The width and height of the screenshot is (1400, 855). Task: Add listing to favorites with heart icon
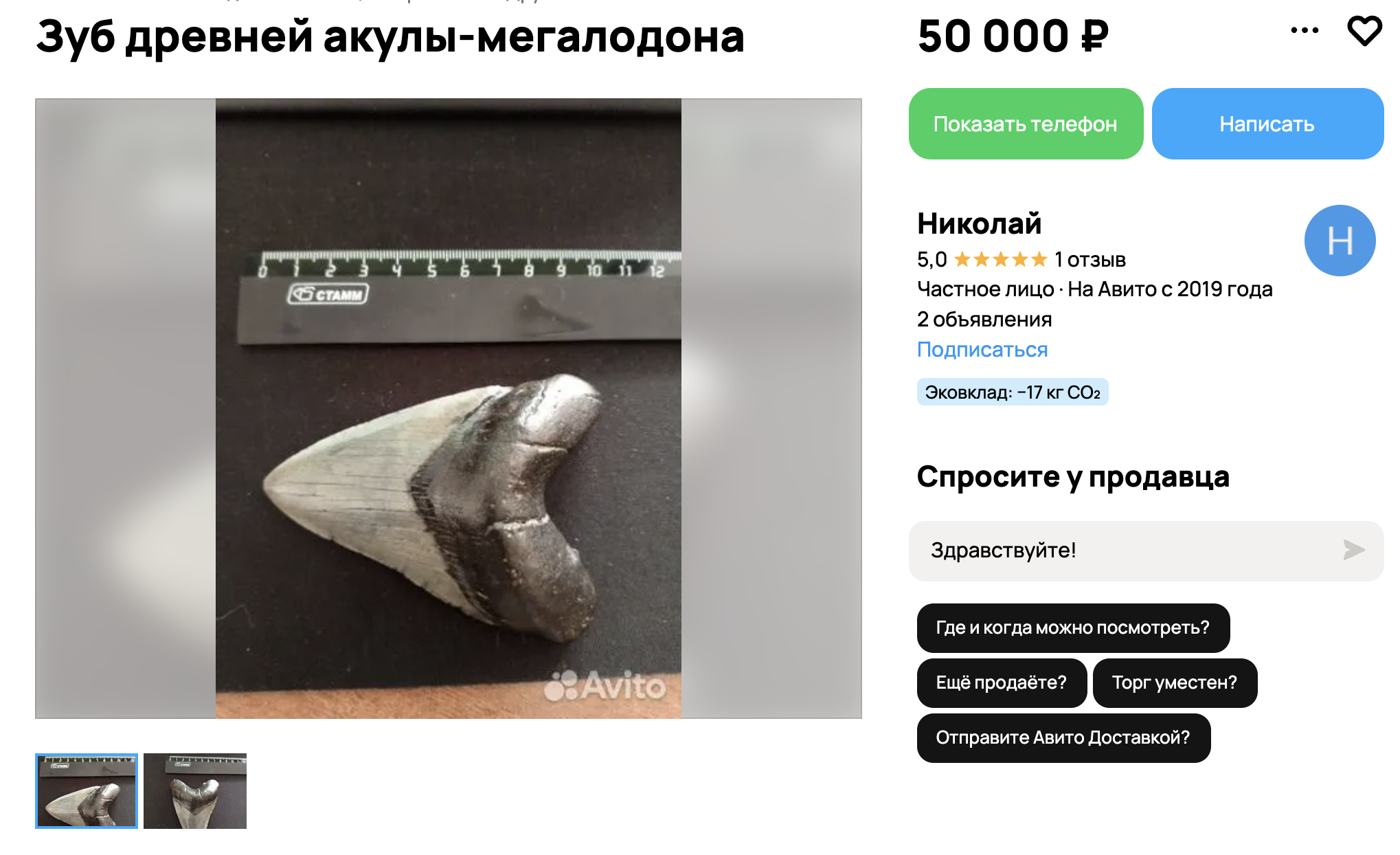coord(1364,31)
